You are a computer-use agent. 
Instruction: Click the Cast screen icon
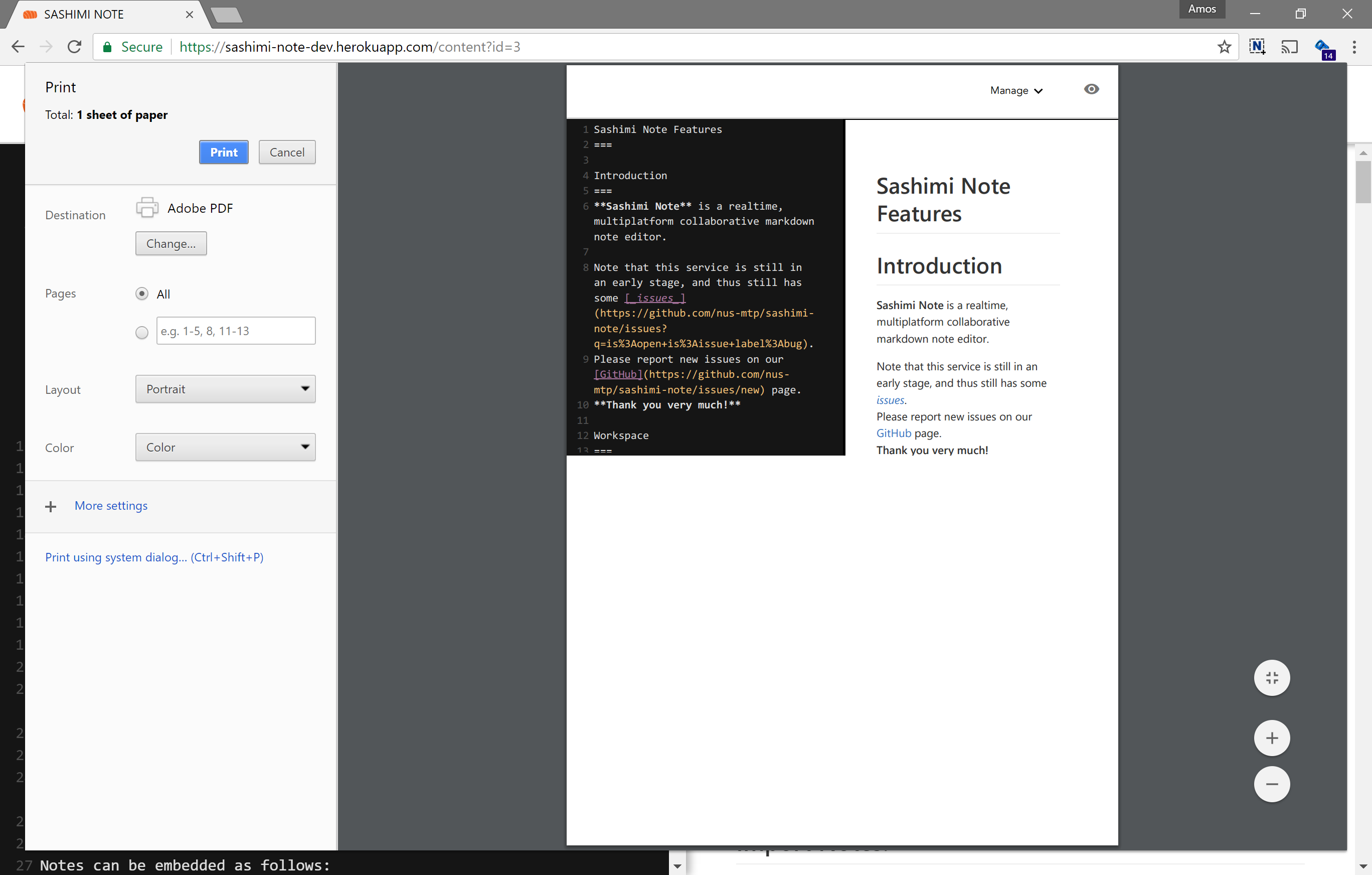[x=1289, y=47]
